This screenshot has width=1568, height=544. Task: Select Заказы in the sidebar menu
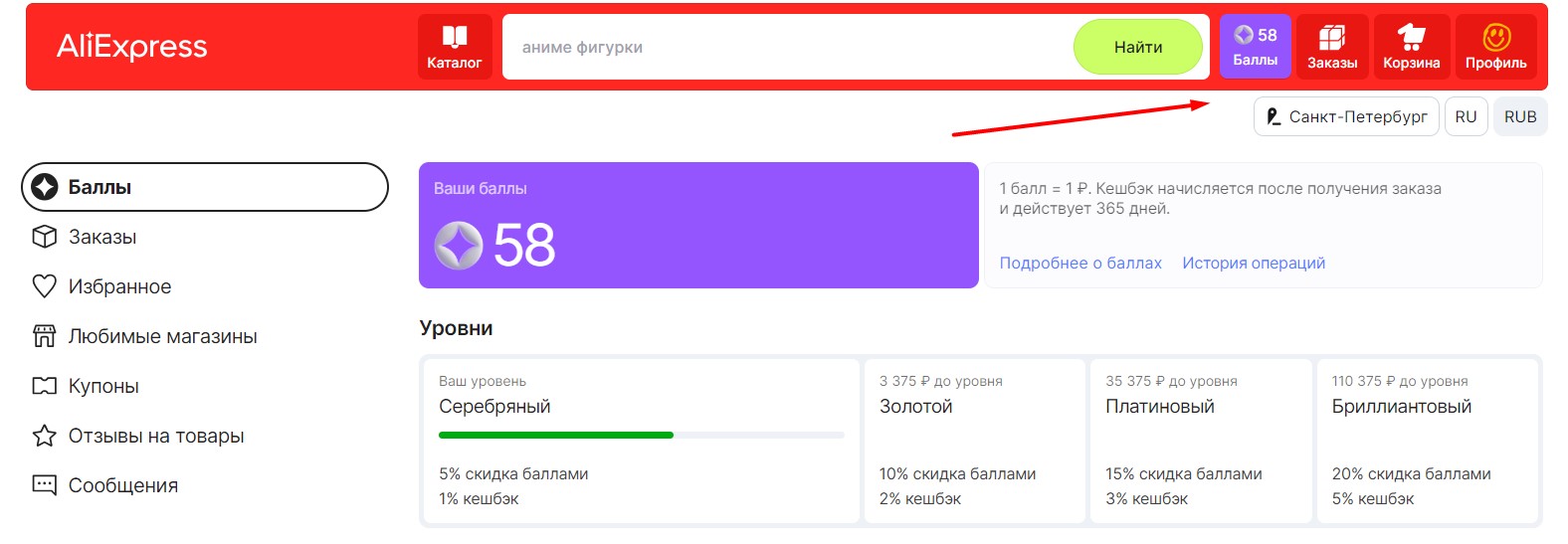coord(102,237)
